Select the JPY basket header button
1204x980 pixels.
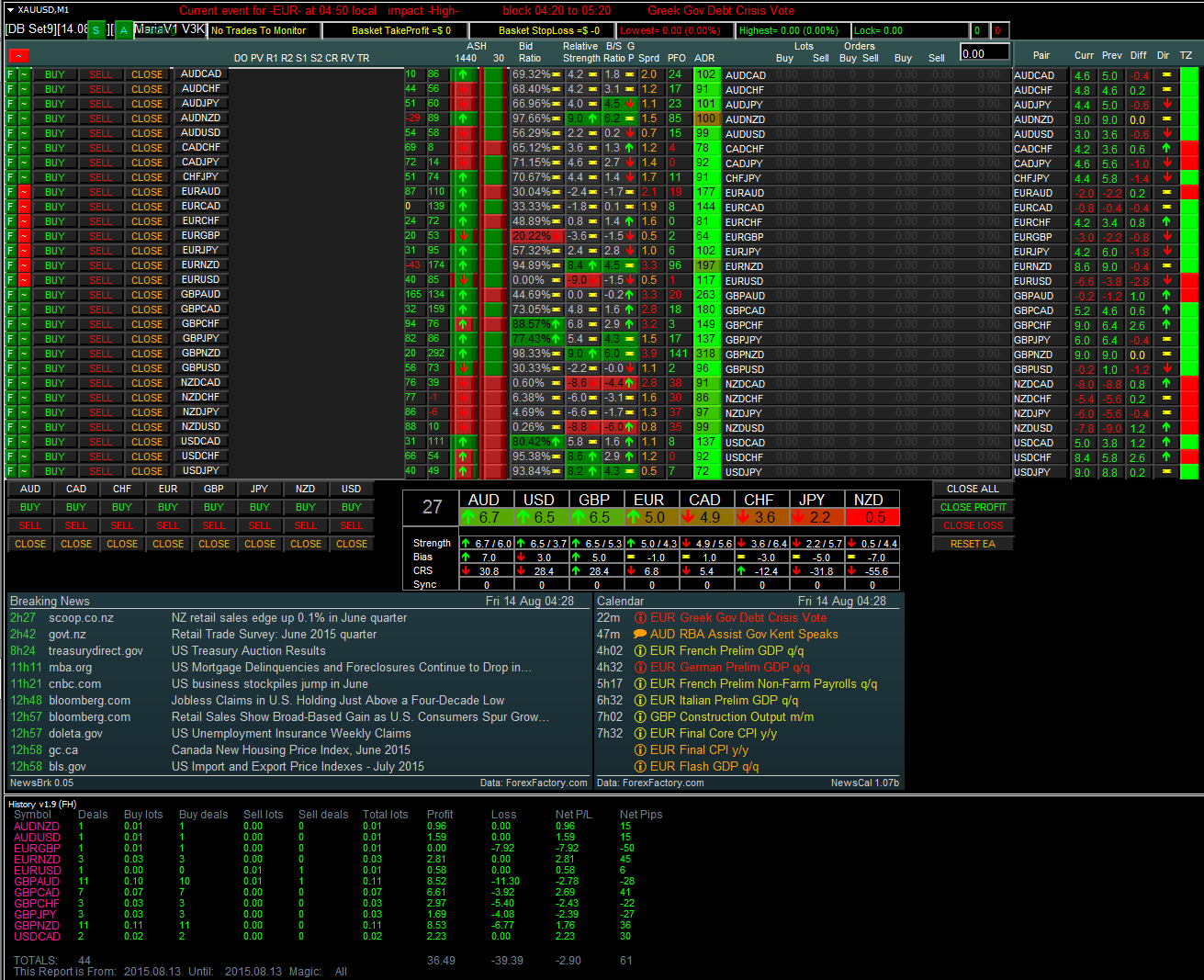[x=260, y=489]
